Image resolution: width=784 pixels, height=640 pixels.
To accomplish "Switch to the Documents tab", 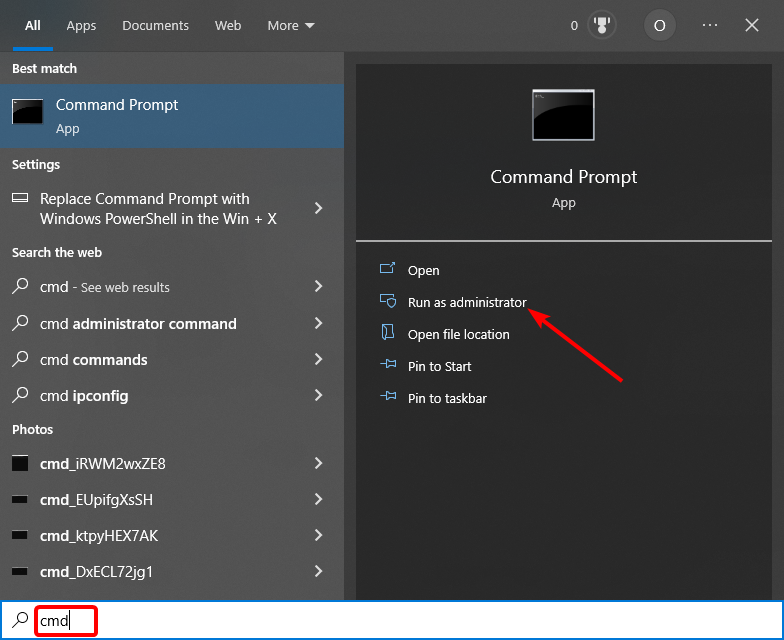I will [155, 26].
